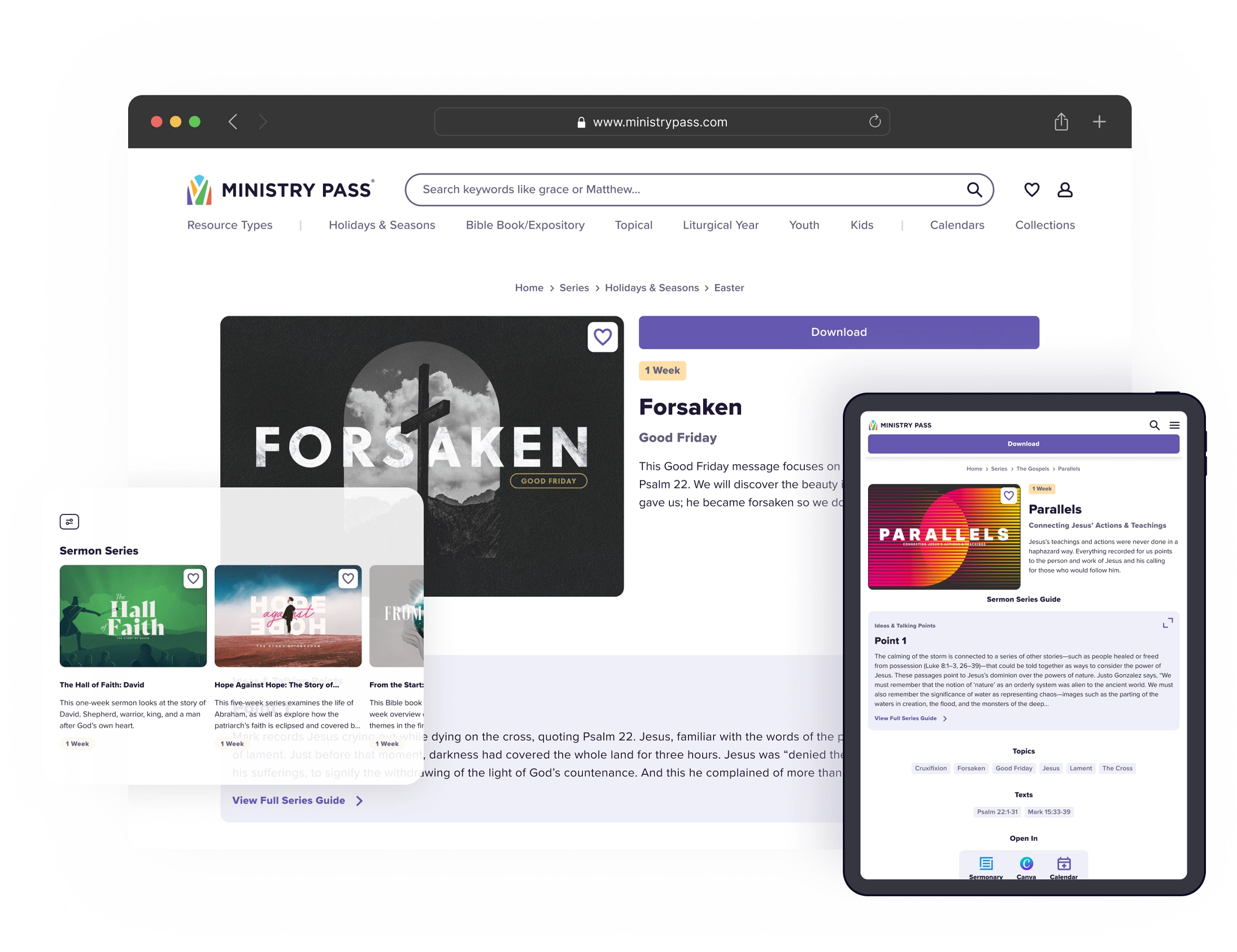The width and height of the screenshot is (1237, 952).
Task: Open the user account profile icon
Action: tap(1064, 190)
